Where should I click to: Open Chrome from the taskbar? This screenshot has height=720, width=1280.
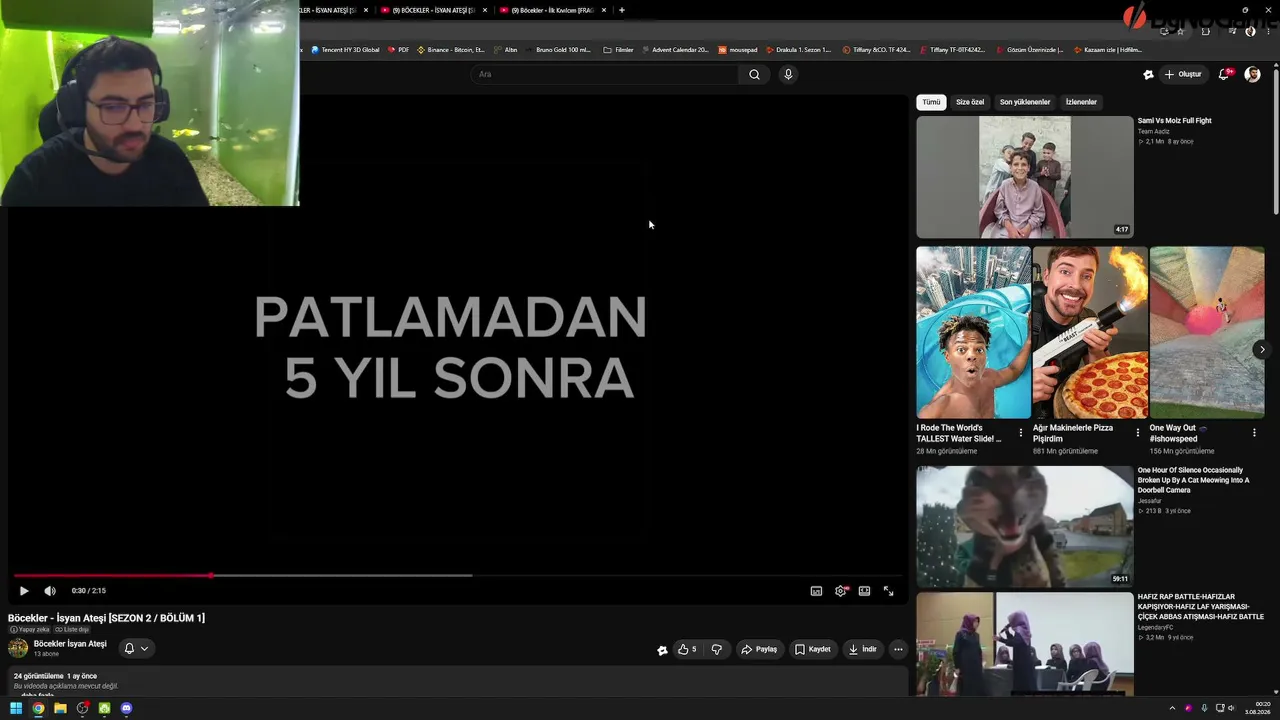38,708
